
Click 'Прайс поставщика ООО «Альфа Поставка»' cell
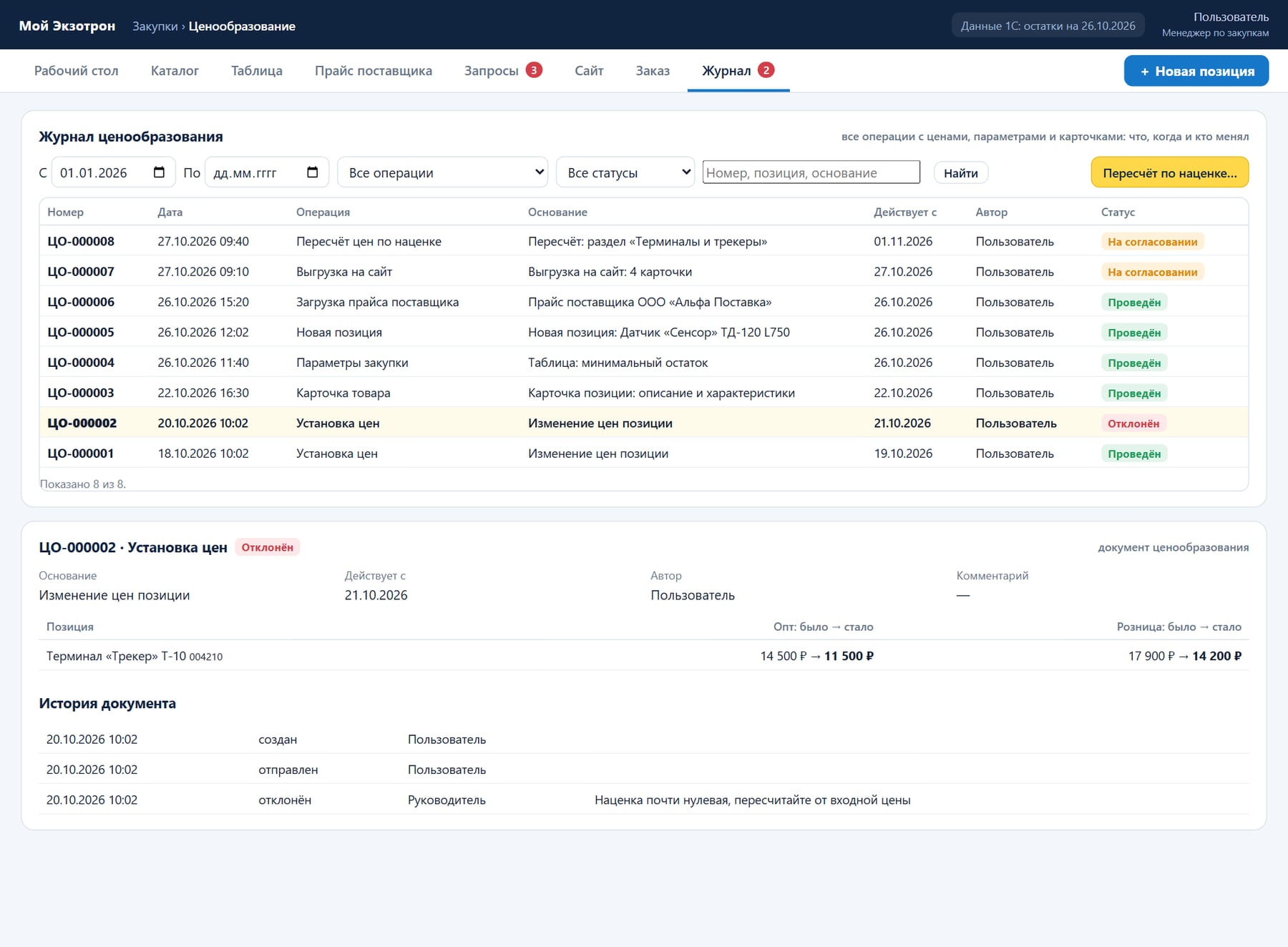[650, 302]
